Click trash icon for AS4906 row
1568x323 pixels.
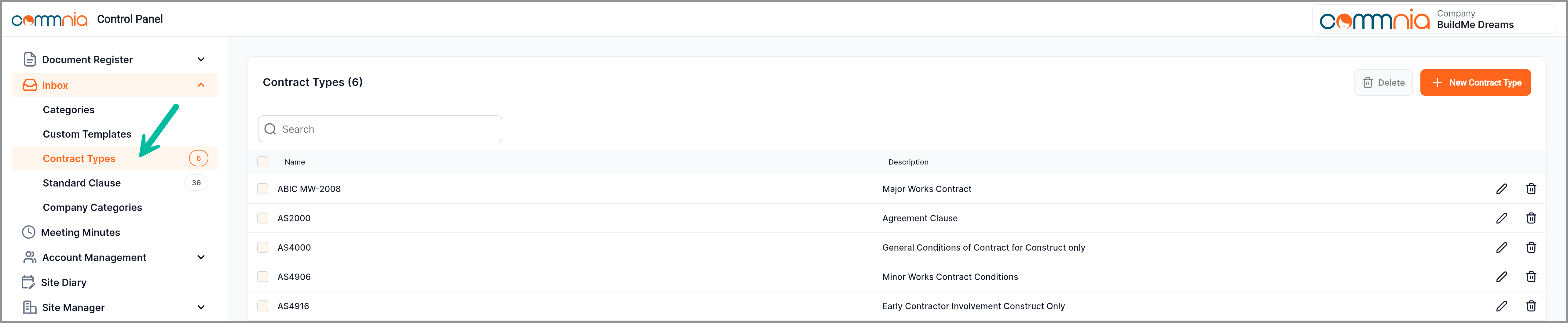[x=1530, y=277]
